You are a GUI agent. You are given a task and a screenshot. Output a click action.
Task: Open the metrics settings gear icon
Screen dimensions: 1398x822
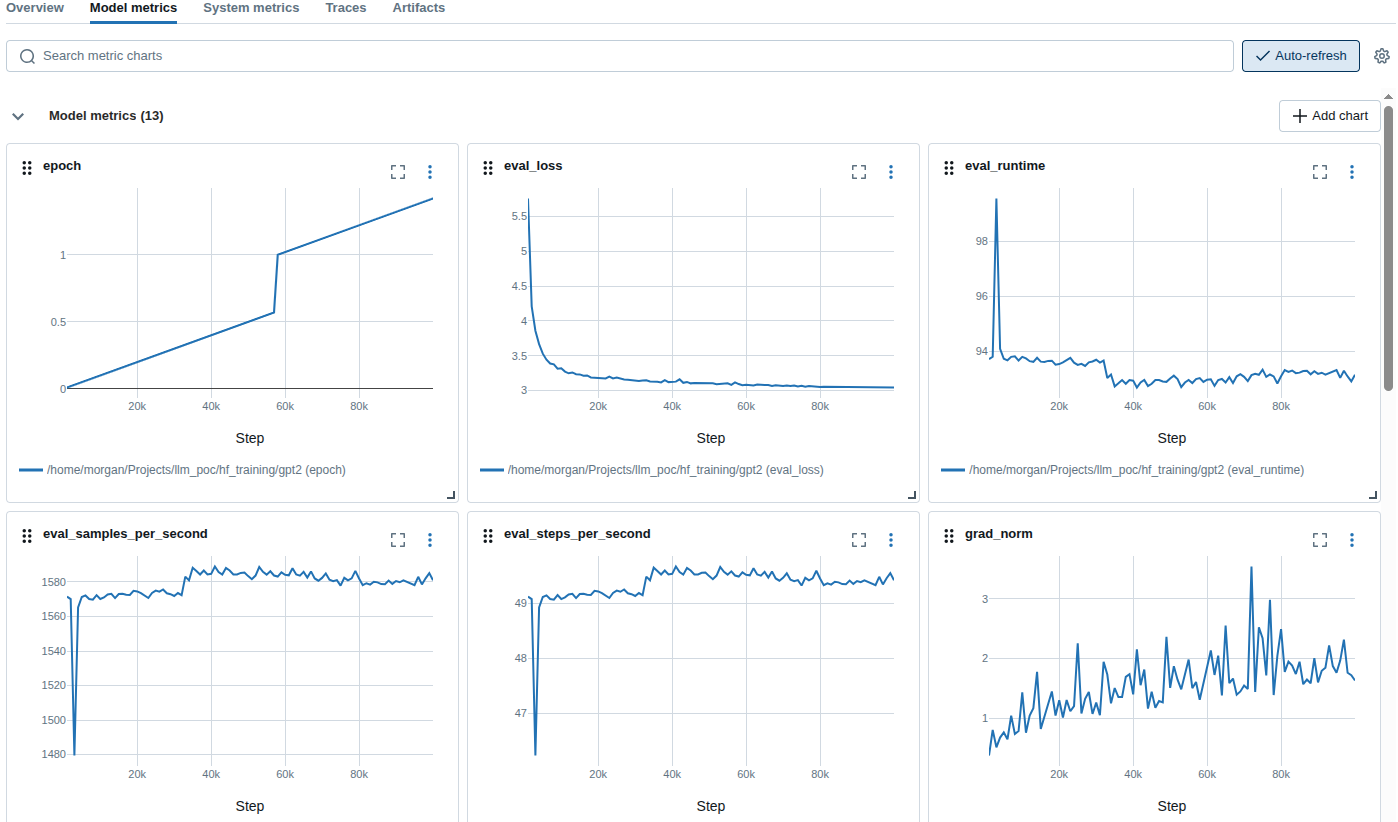click(1382, 56)
